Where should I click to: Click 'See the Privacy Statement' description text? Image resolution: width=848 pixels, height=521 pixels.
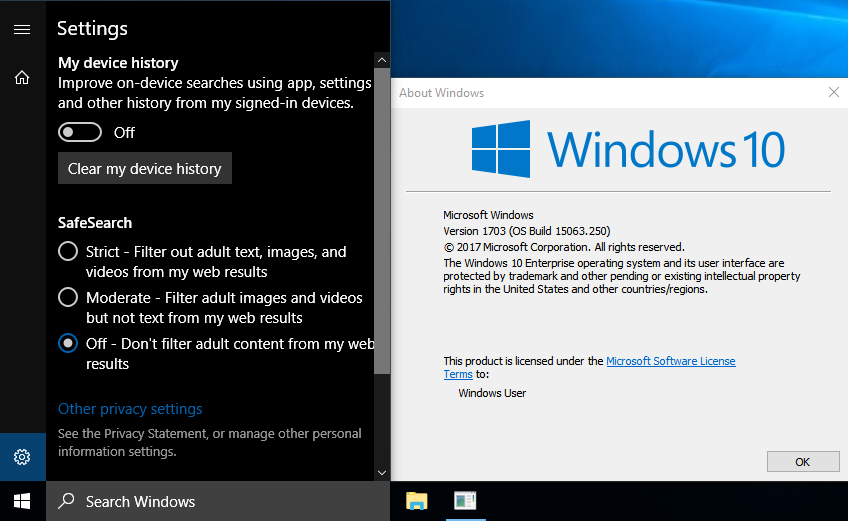[x=210, y=443]
